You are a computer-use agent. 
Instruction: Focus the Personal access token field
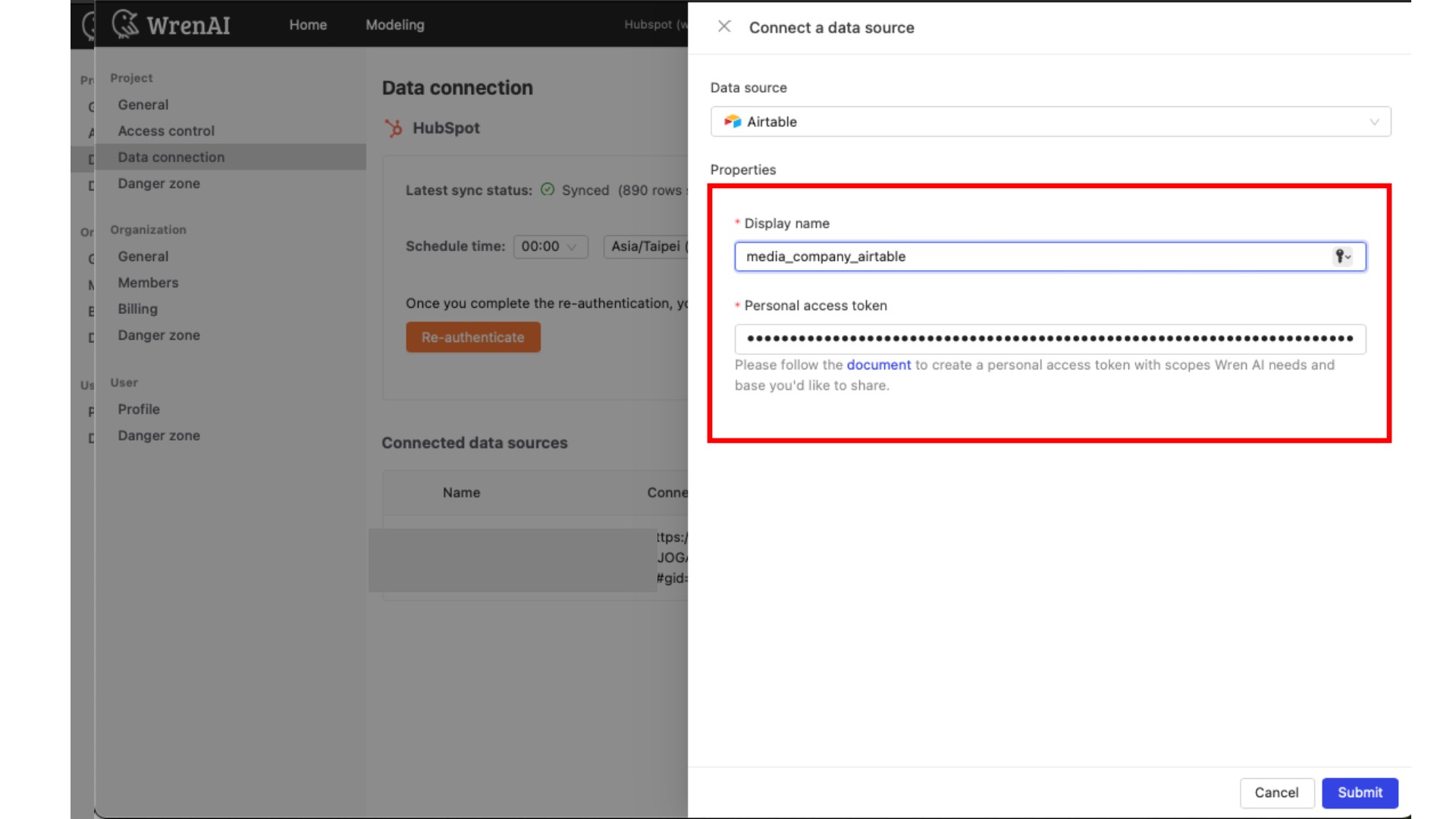1050,339
